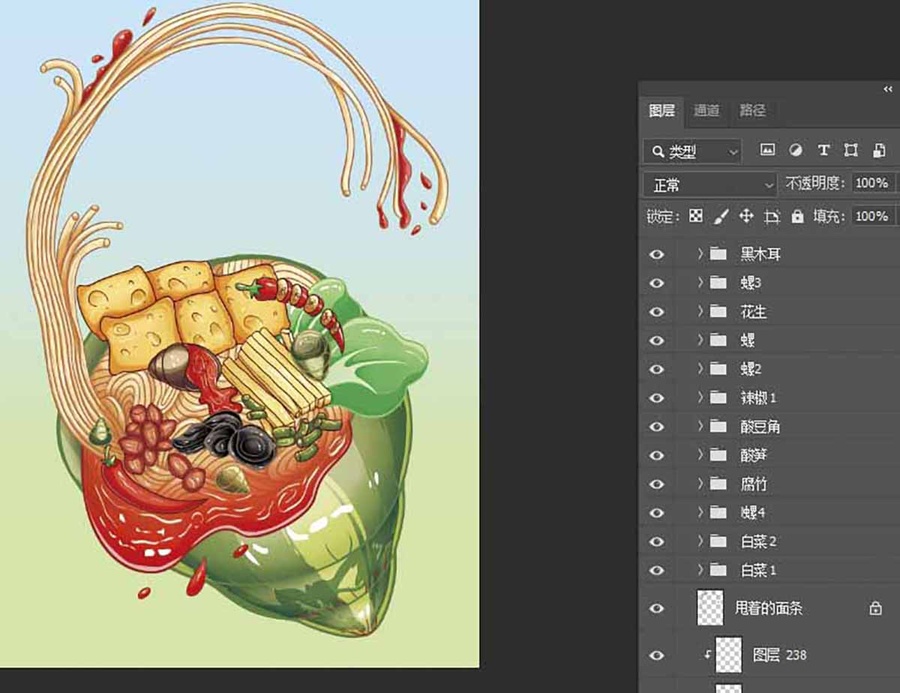Screen dimensions: 900x693
Task: Filter layers by adjustment layer icon
Action: [x=796, y=150]
